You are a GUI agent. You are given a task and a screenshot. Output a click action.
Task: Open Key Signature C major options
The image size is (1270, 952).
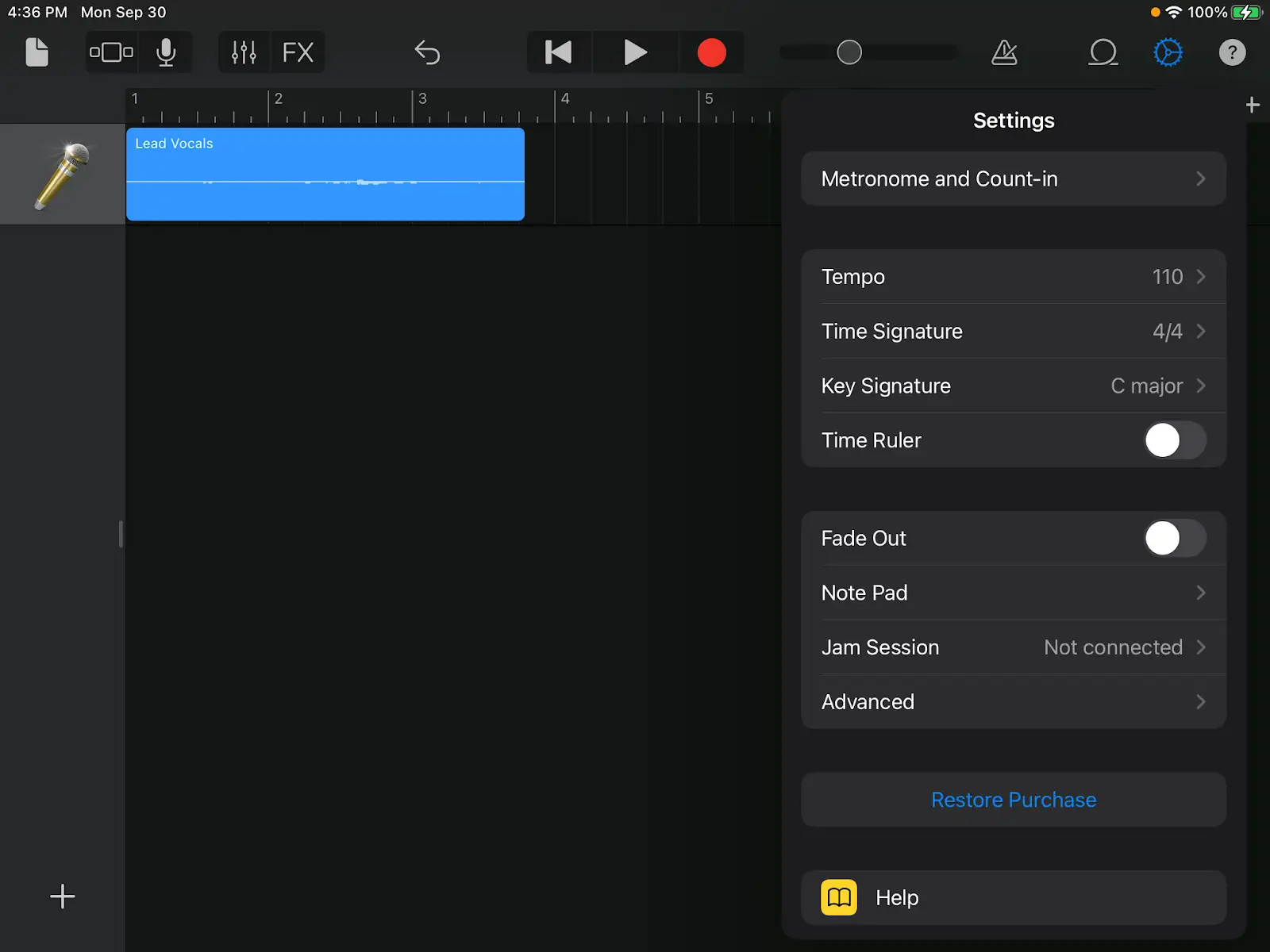tap(1013, 386)
